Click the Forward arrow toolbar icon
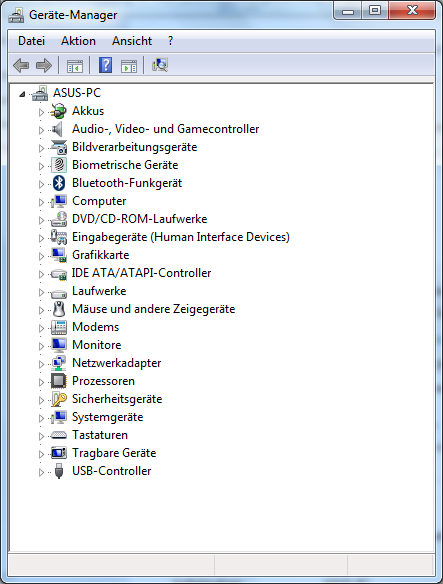 (44, 66)
